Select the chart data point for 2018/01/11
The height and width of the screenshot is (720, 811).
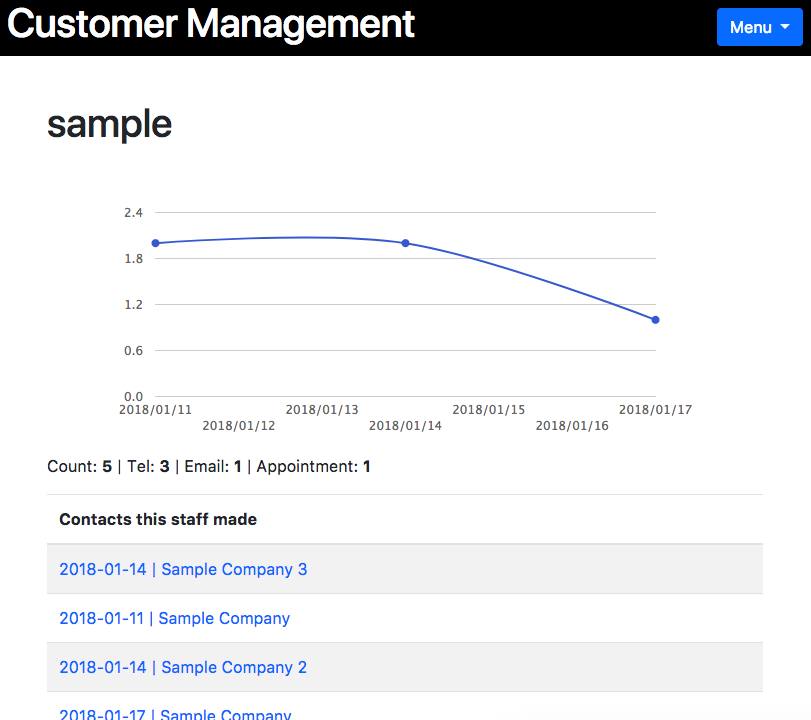(x=155, y=243)
